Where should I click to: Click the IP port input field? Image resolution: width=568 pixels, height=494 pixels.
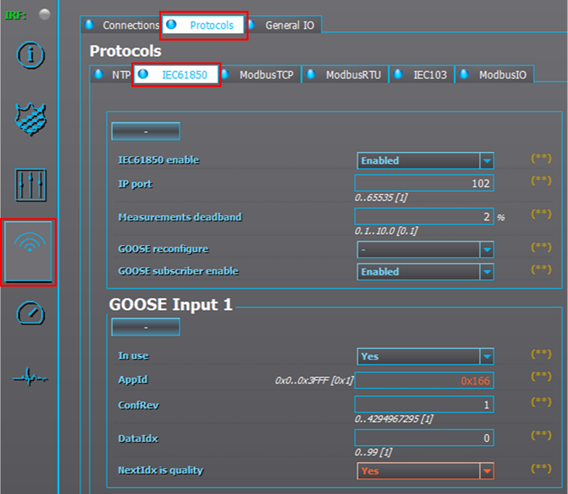(424, 183)
